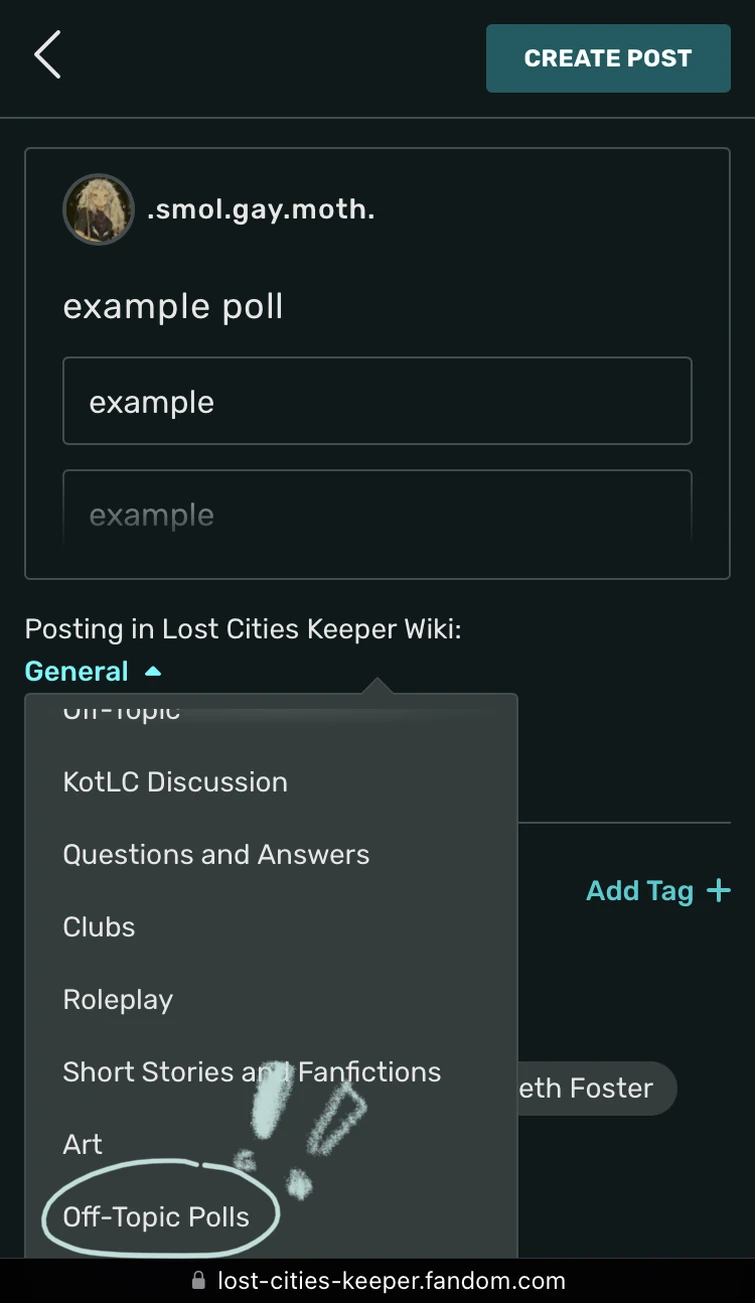Viewport: 755px width, 1303px height.
Task: Select Questions and Answers category
Action: click(x=216, y=854)
